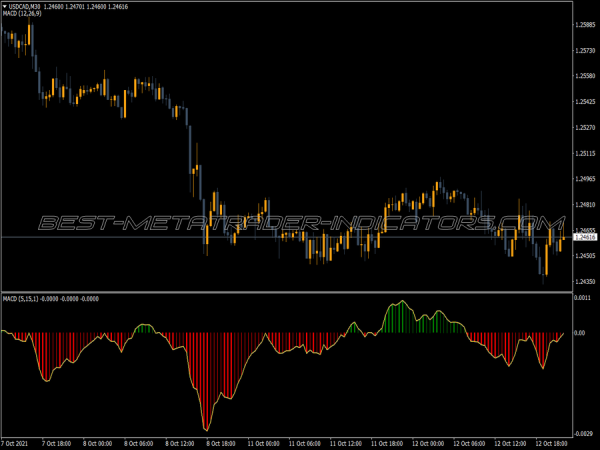Click price level 1.25270 on the scale
Viewport: 600px width, 450px height.
(x=585, y=127)
